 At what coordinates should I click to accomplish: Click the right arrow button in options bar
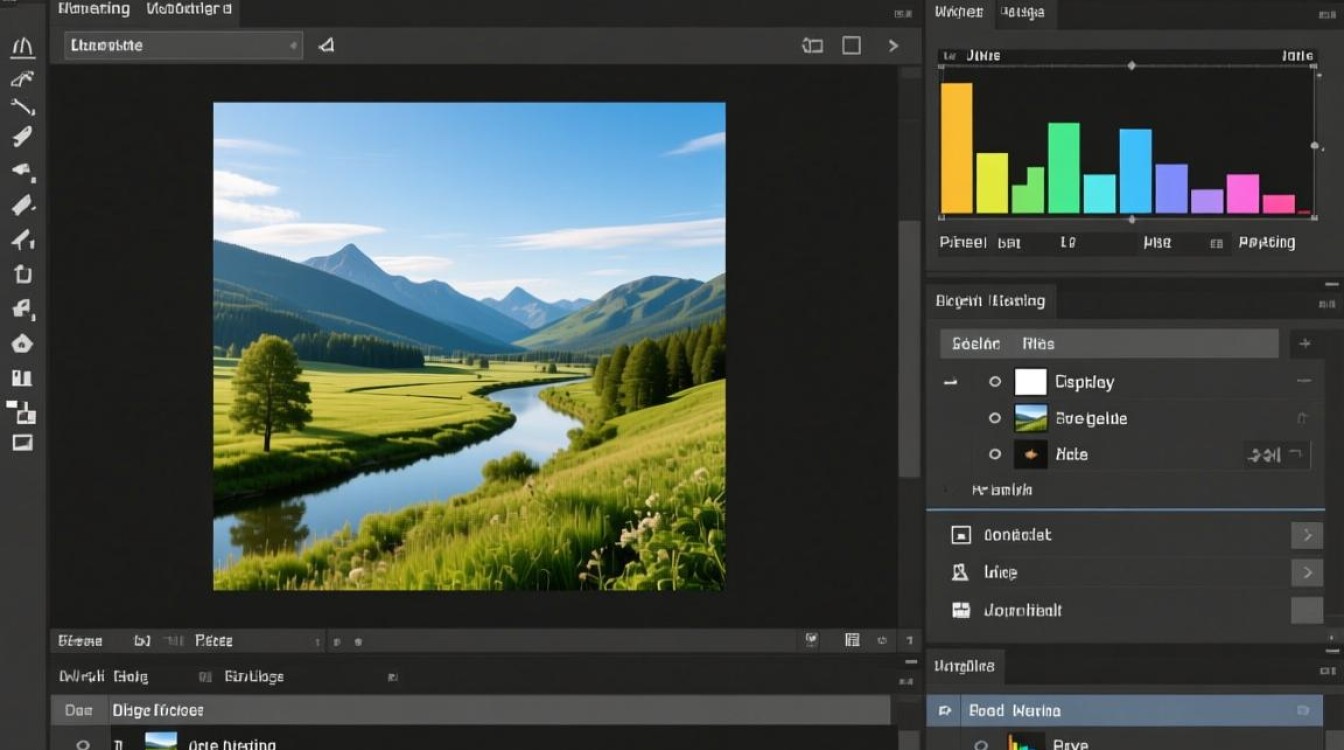click(x=893, y=45)
